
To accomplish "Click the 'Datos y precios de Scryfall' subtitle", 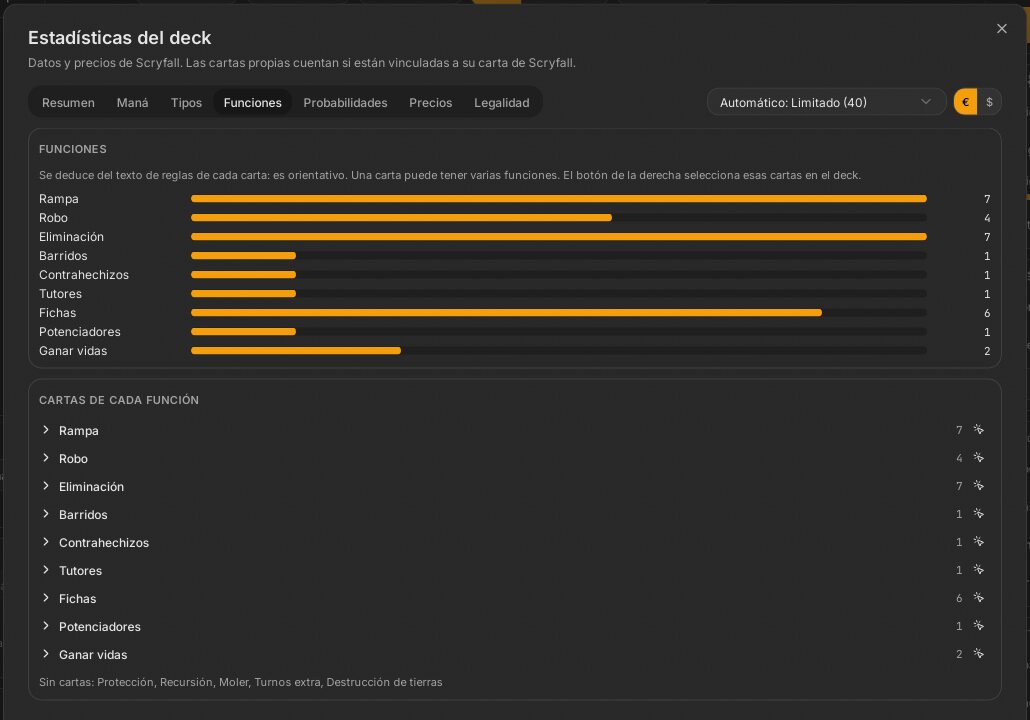I will (x=302, y=63).
